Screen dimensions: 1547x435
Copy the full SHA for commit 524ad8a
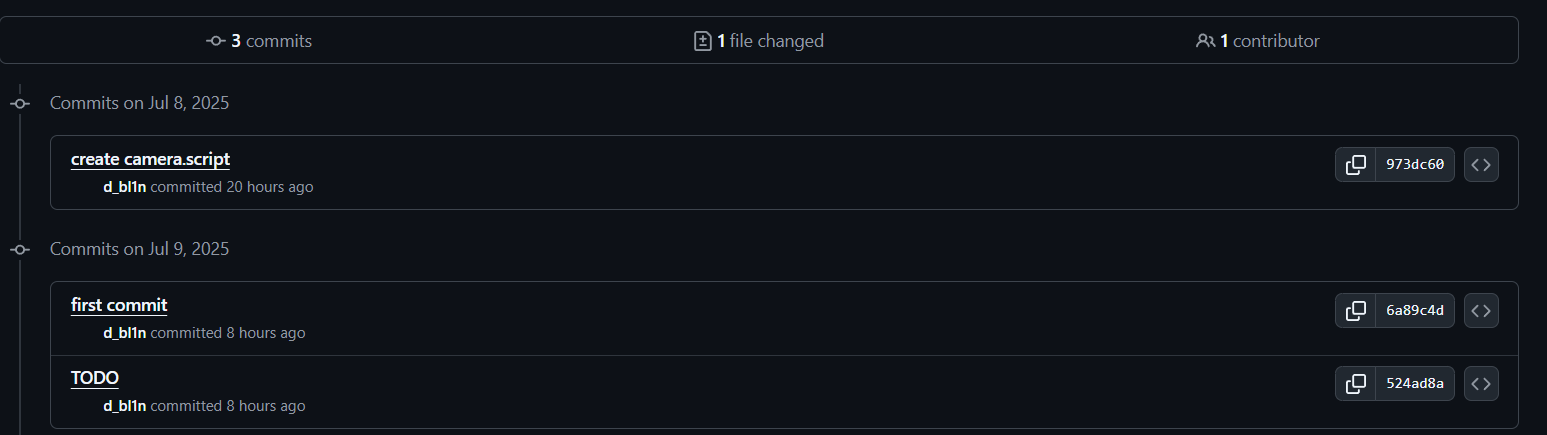(x=1355, y=384)
